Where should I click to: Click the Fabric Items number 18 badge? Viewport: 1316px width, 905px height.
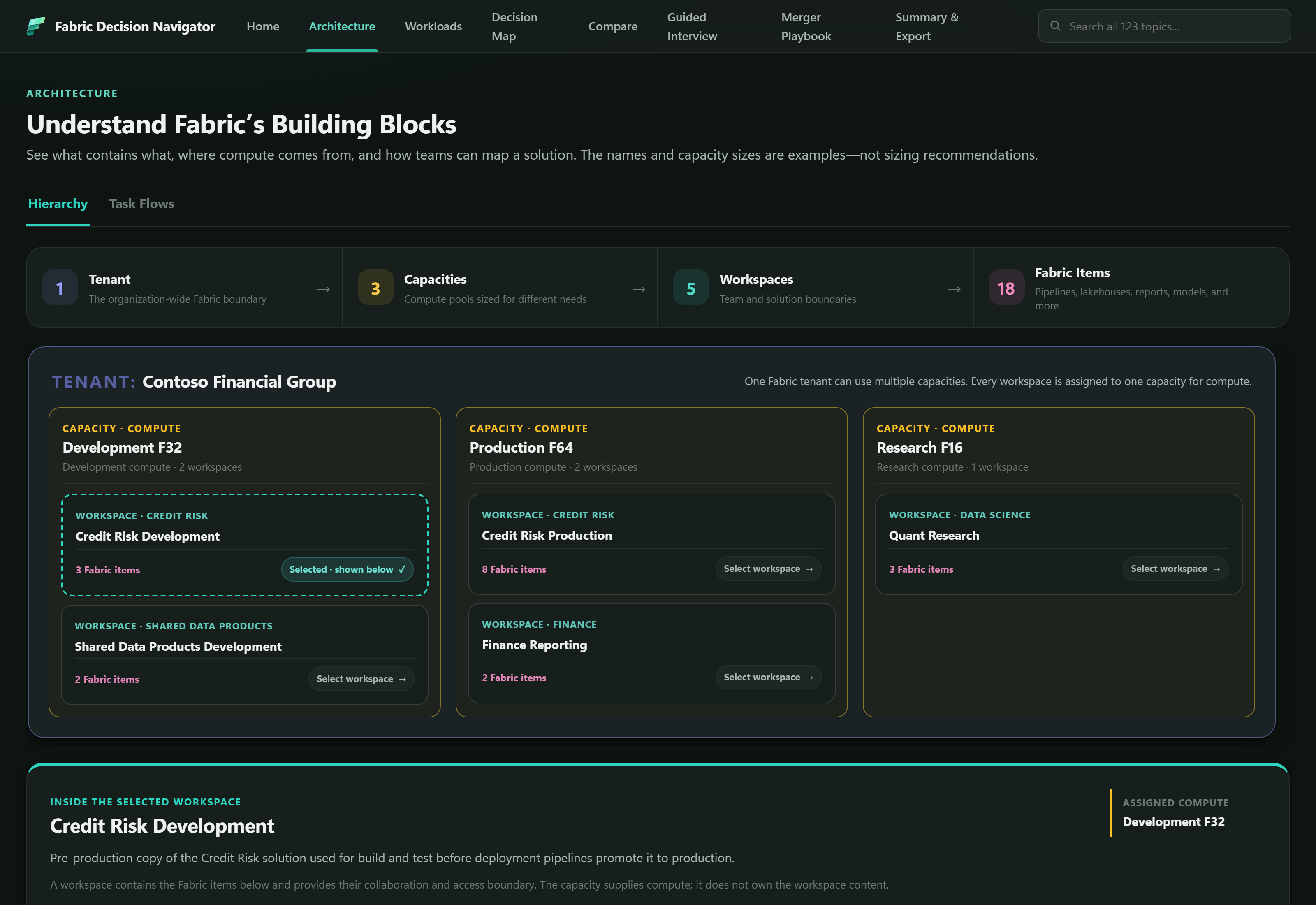point(1006,288)
